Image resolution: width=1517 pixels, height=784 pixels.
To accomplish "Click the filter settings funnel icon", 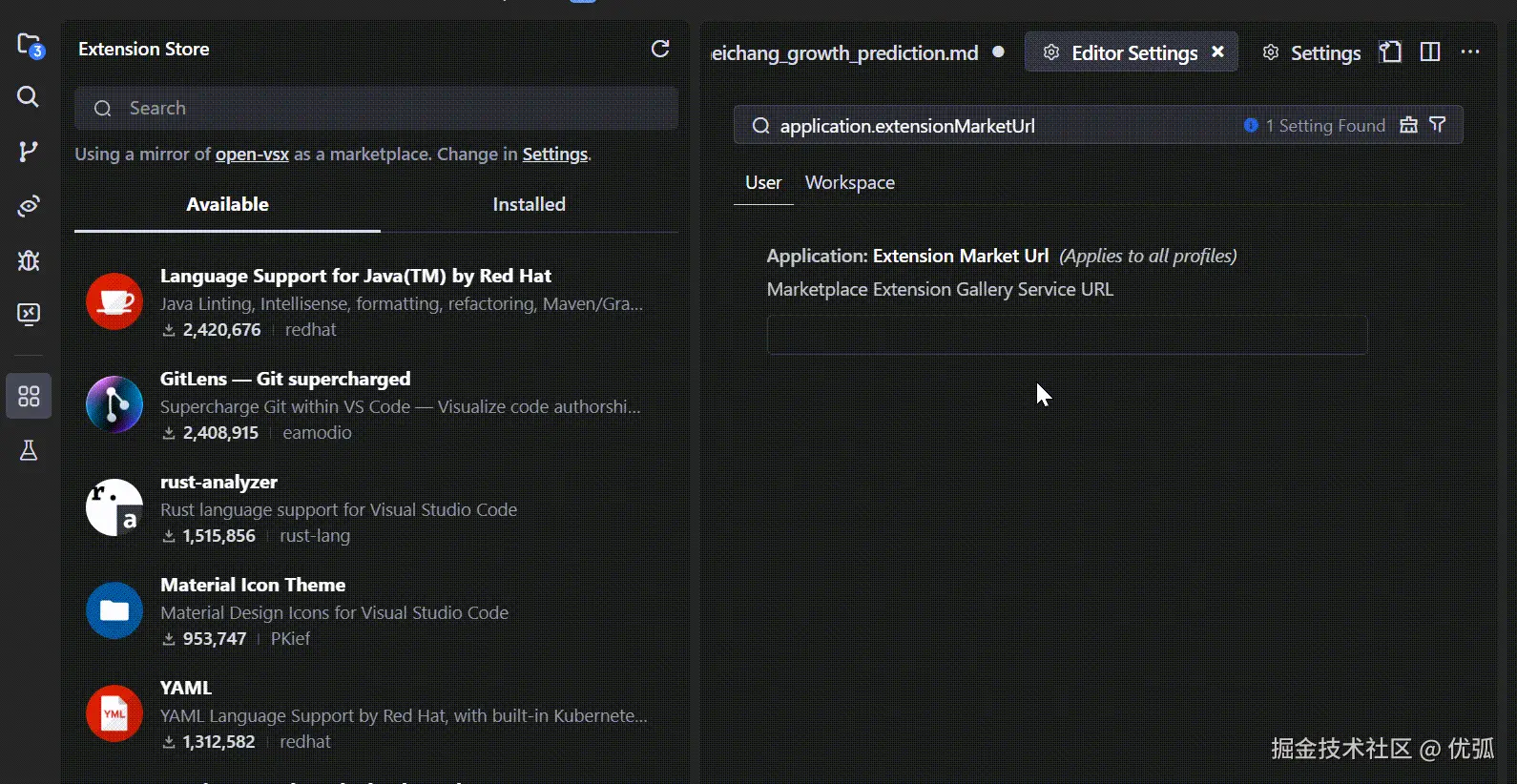I will click(x=1438, y=125).
